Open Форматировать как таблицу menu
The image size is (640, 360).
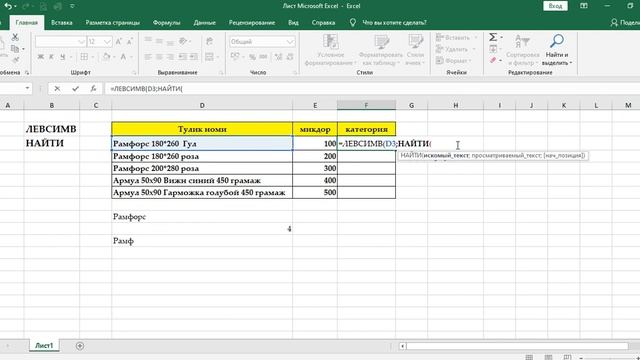click(x=381, y=50)
